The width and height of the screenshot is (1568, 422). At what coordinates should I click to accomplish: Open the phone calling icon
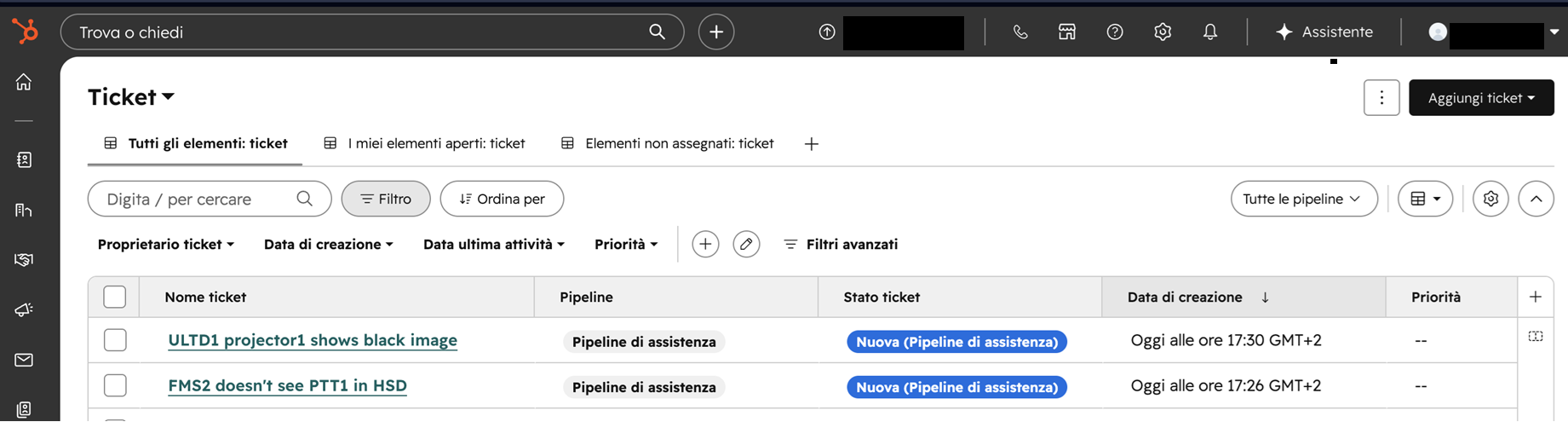coord(1020,32)
